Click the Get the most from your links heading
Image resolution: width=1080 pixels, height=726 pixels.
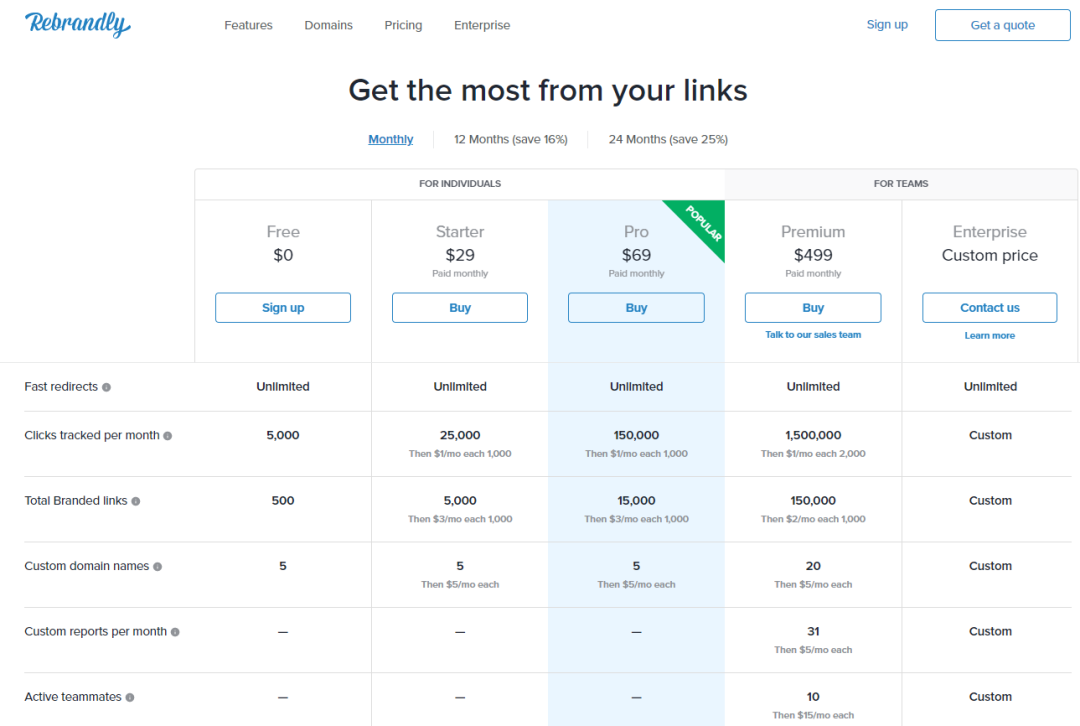click(548, 91)
